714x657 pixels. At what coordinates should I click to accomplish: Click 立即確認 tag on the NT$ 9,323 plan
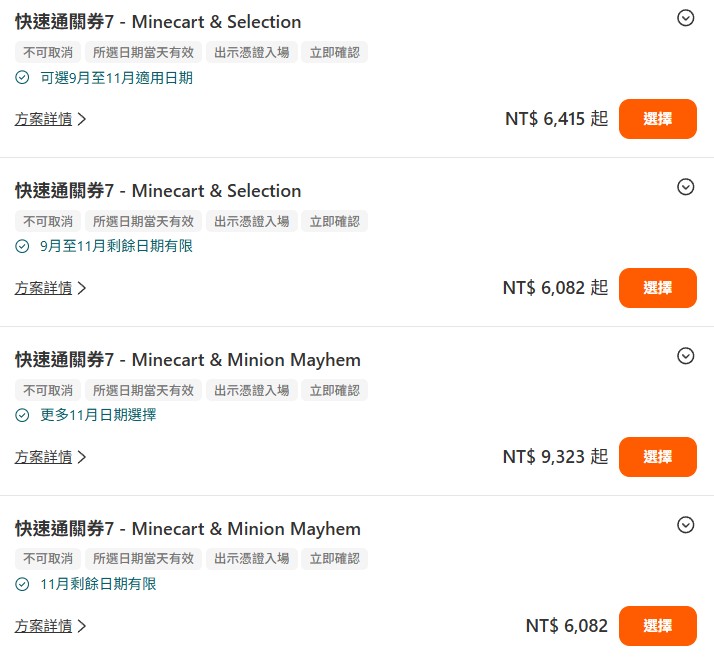[334, 390]
